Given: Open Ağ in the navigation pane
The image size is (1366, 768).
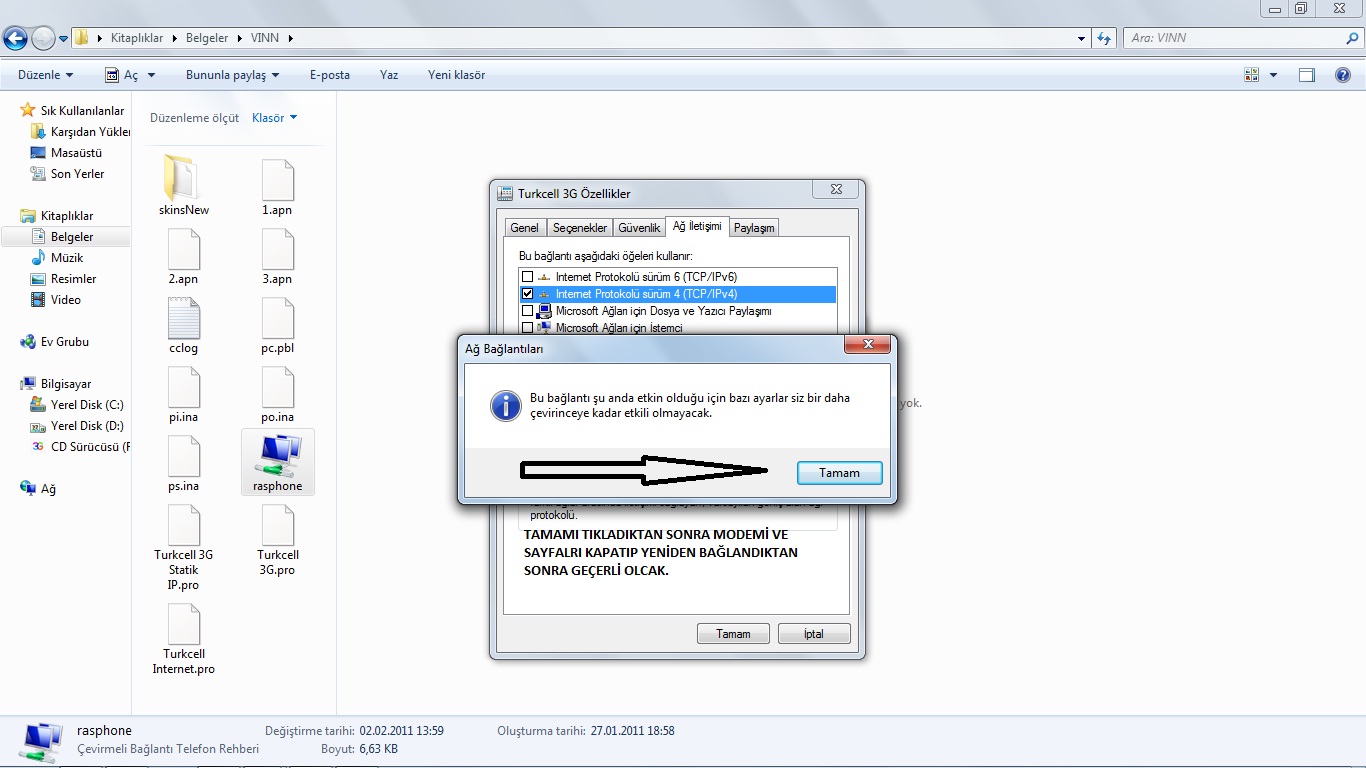Looking at the screenshot, I should tap(48, 489).
